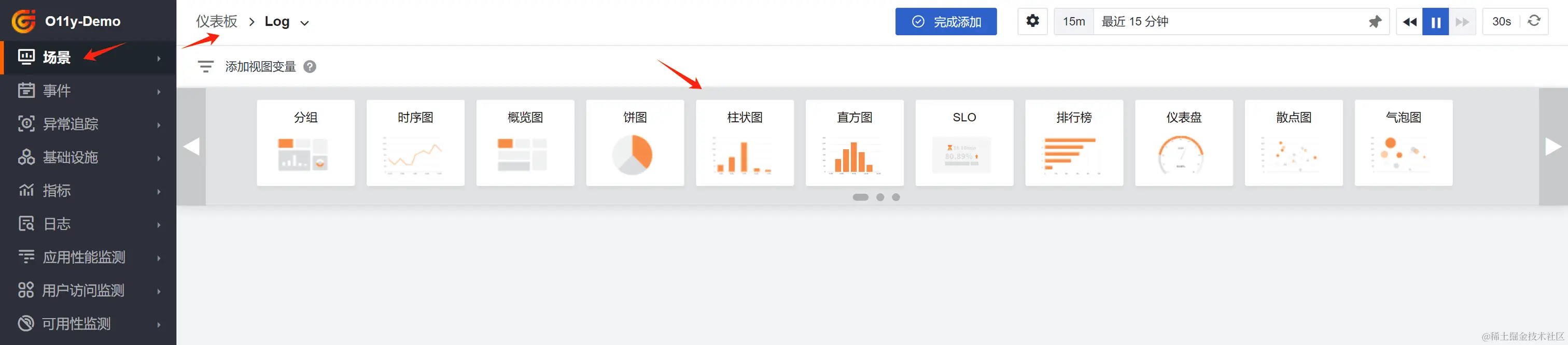
Task: Add the 概览图 chart card
Action: click(525, 143)
